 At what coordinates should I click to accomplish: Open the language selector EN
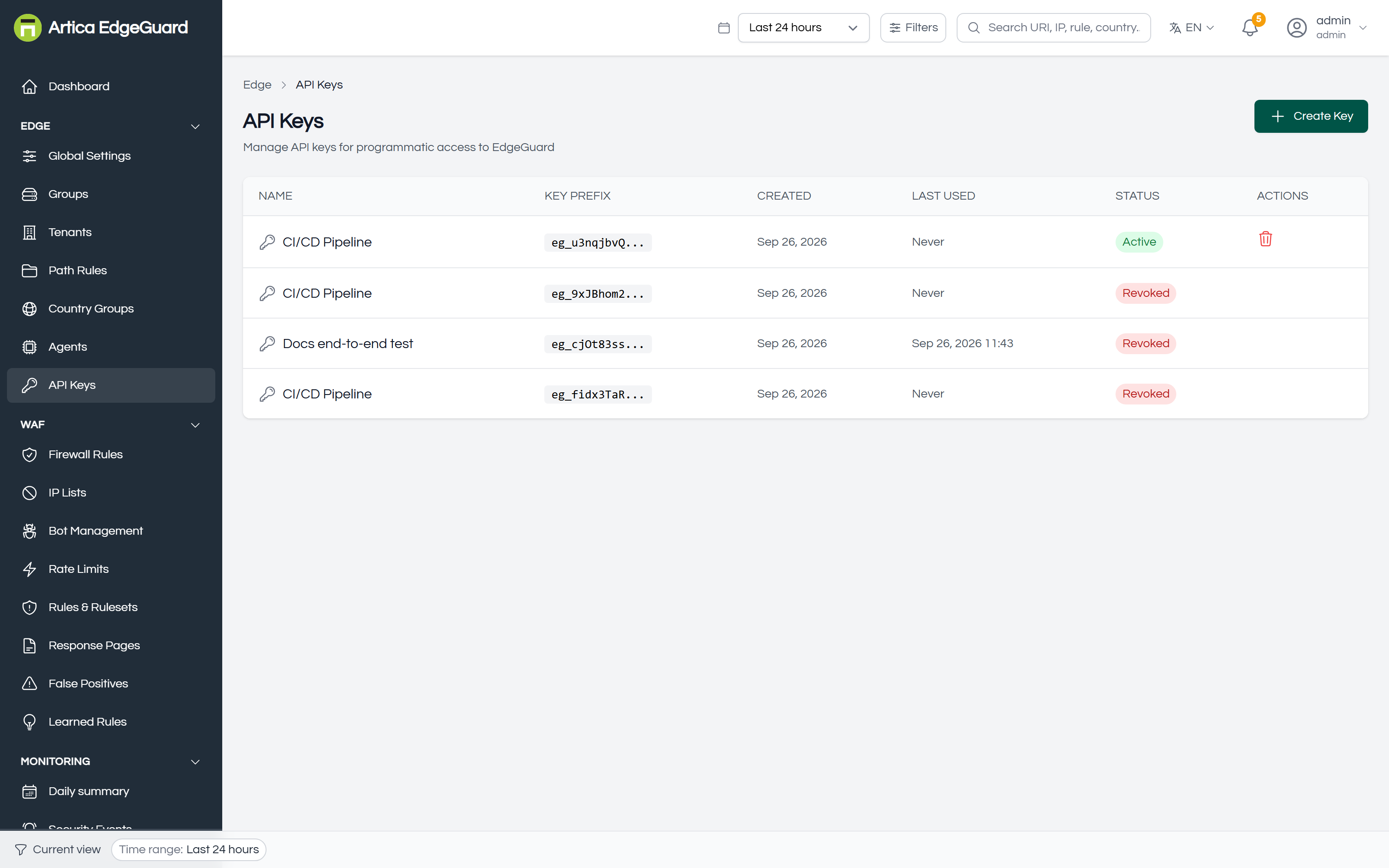coord(1192,27)
